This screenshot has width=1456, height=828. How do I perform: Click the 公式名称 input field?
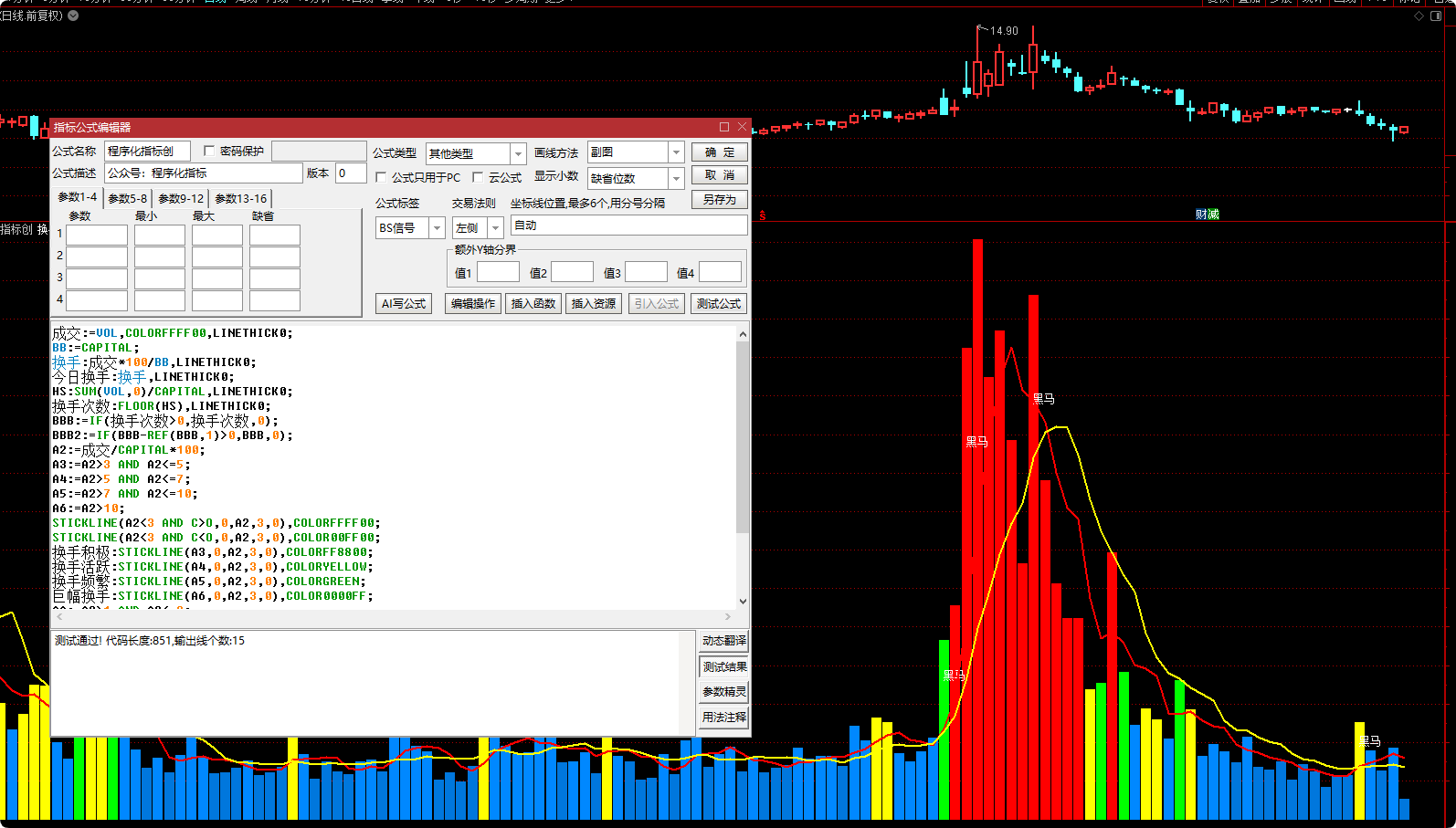(x=147, y=151)
